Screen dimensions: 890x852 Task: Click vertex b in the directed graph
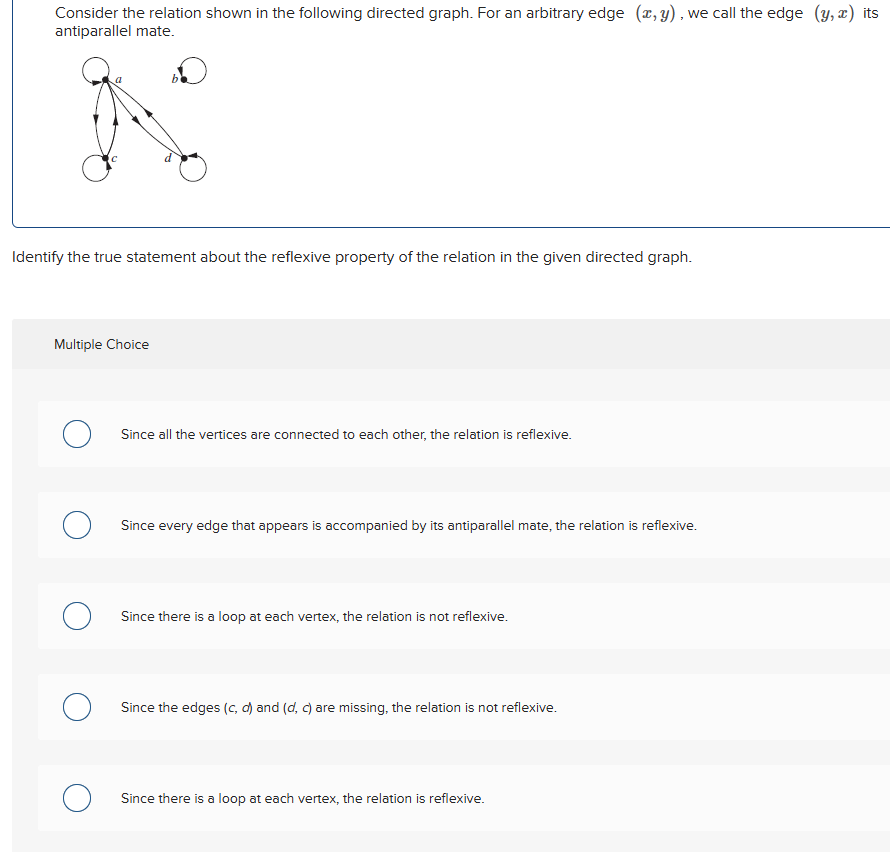pos(183,78)
